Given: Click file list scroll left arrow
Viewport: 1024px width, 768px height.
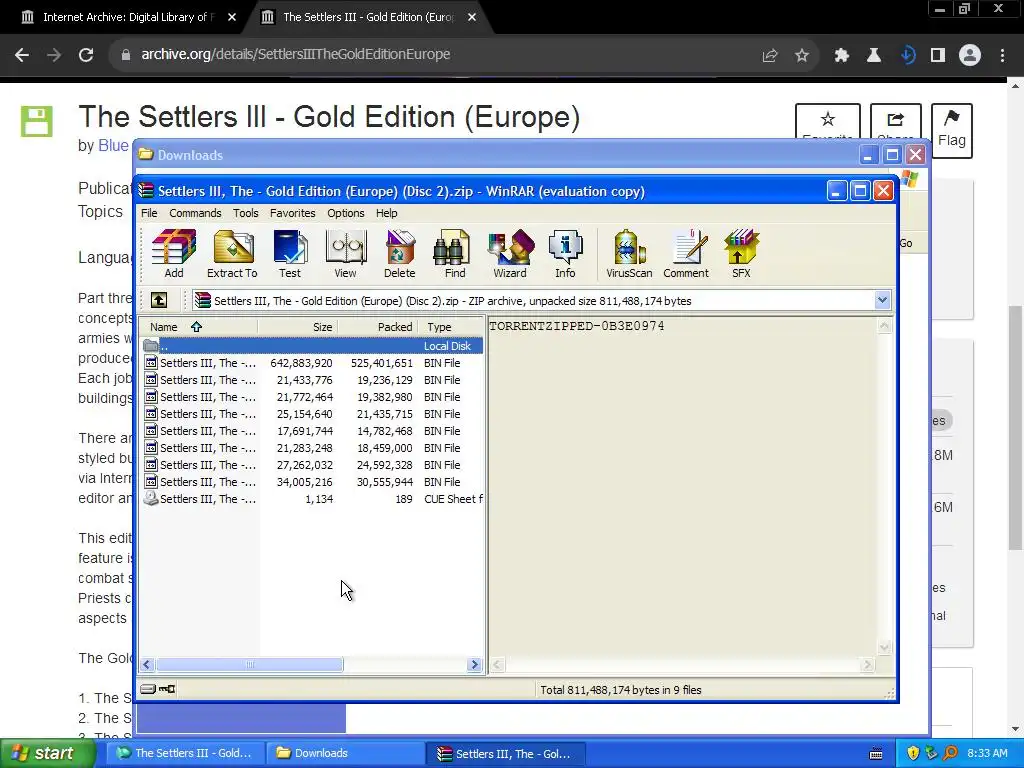Looking at the screenshot, I should click(x=147, y=665).
